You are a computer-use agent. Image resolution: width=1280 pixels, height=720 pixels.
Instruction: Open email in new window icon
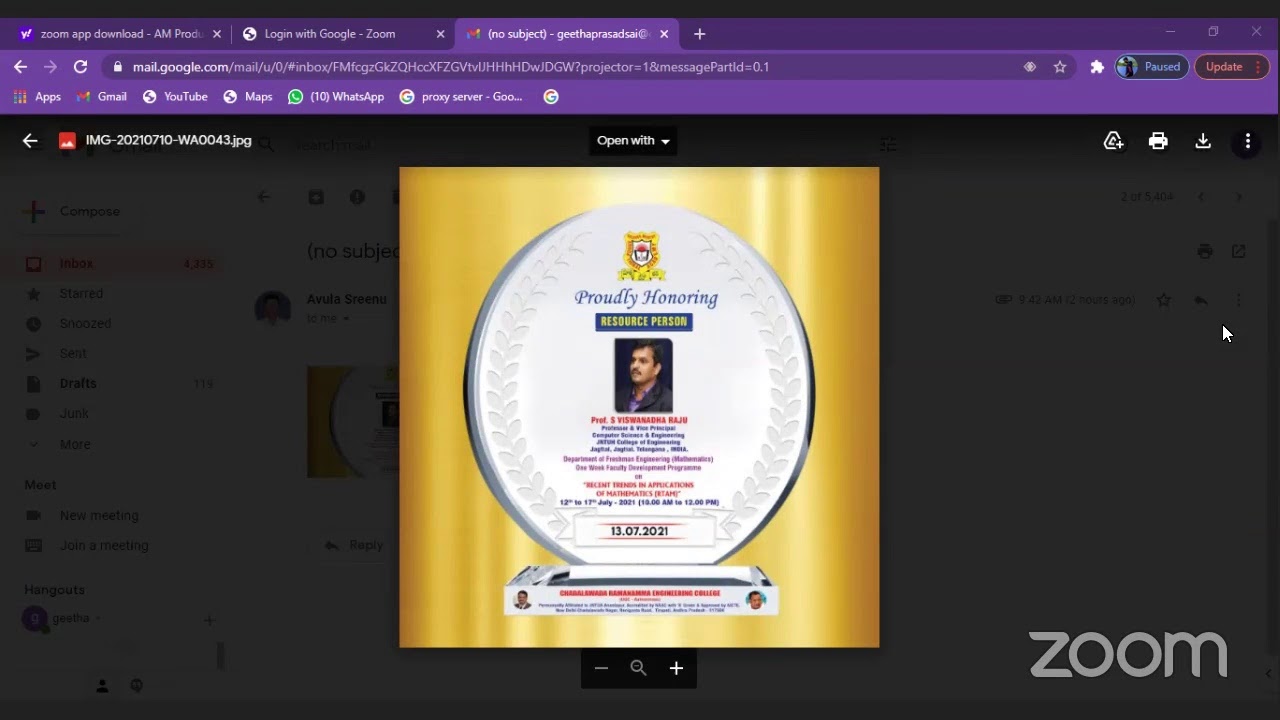[x=1239, y=252]
